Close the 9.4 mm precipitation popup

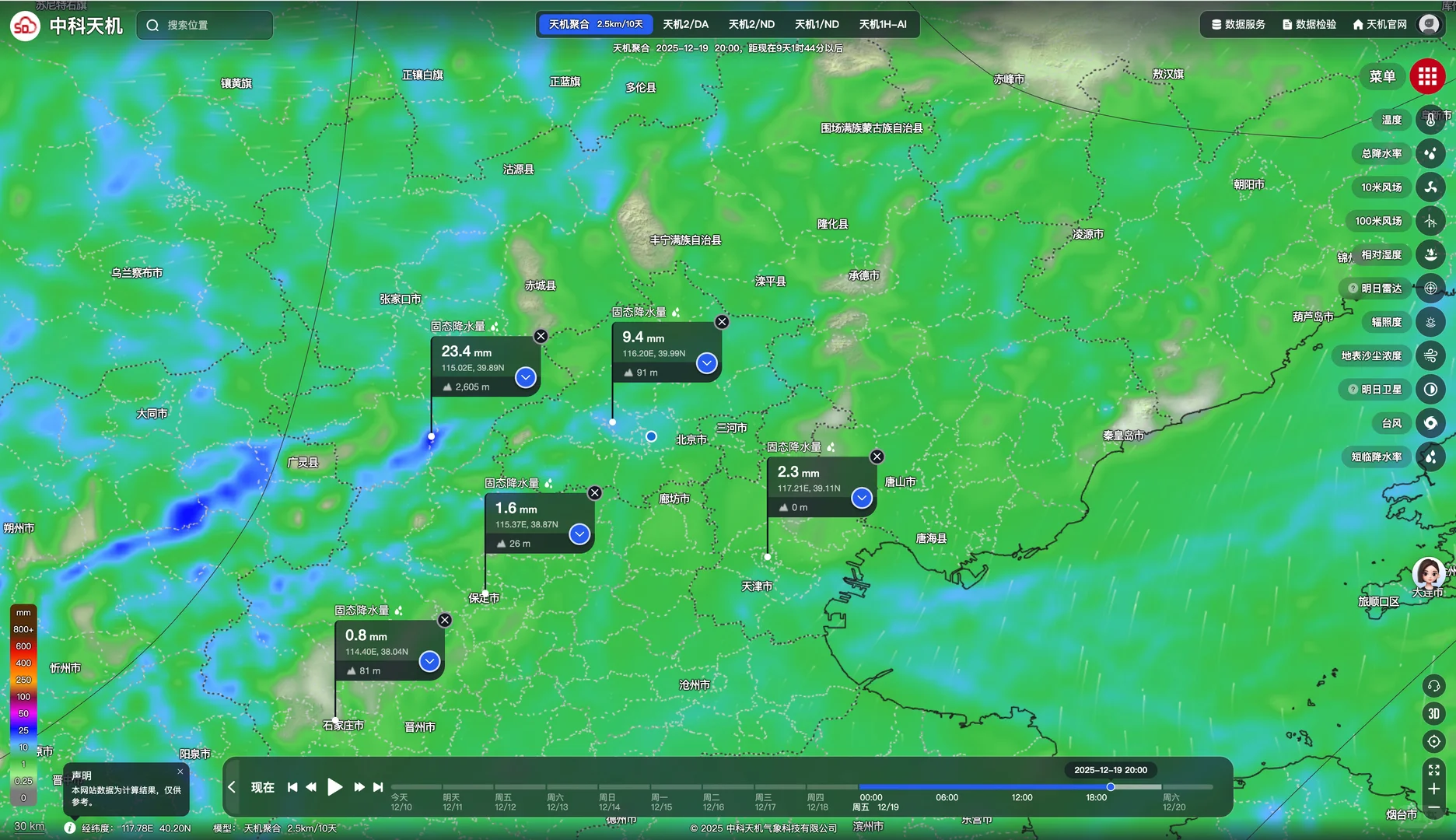point(722,321)
